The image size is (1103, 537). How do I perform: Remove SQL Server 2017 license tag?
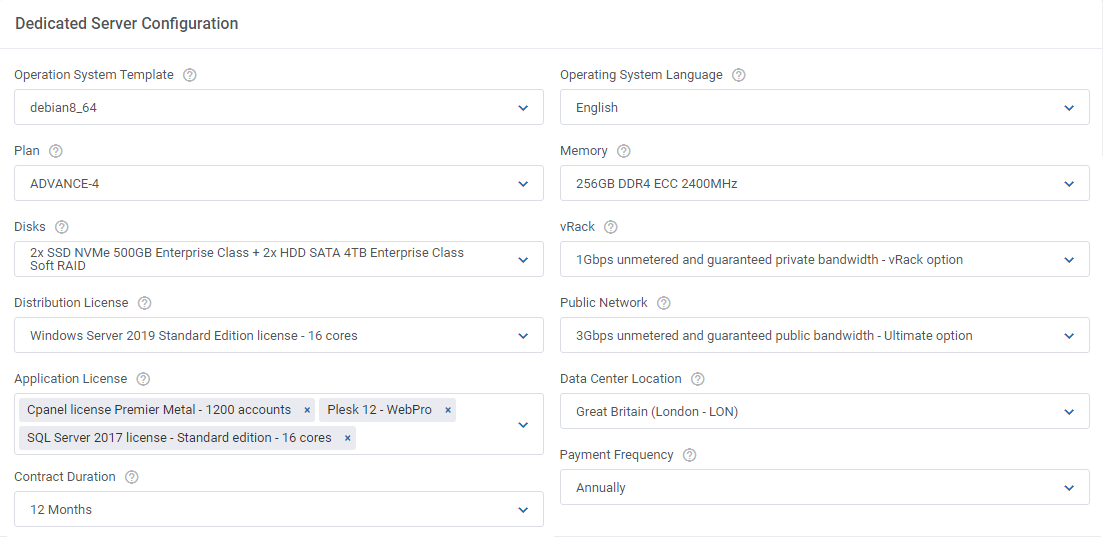tap(348, 438)
